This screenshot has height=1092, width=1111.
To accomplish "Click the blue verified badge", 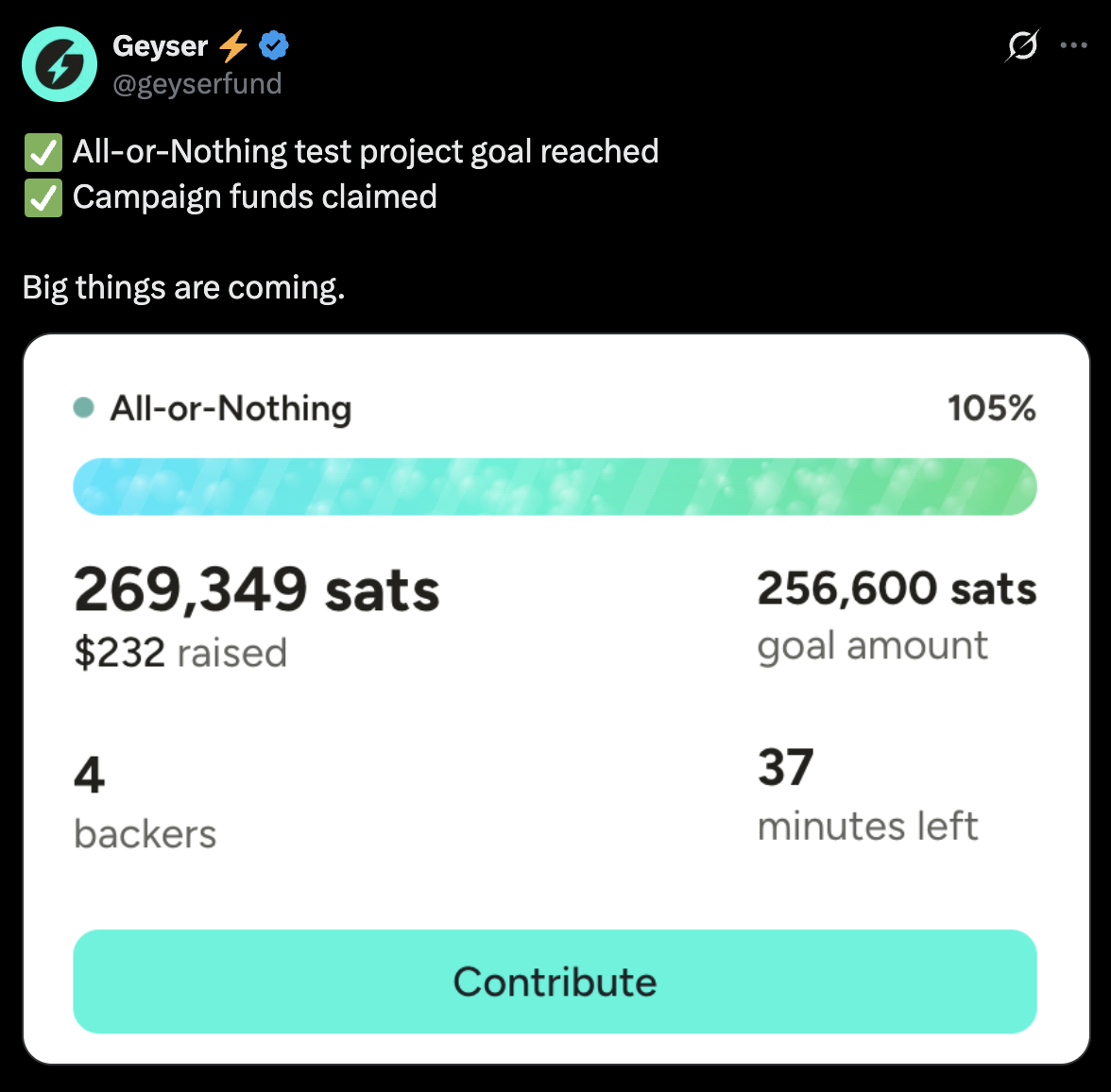I will 274,45.
